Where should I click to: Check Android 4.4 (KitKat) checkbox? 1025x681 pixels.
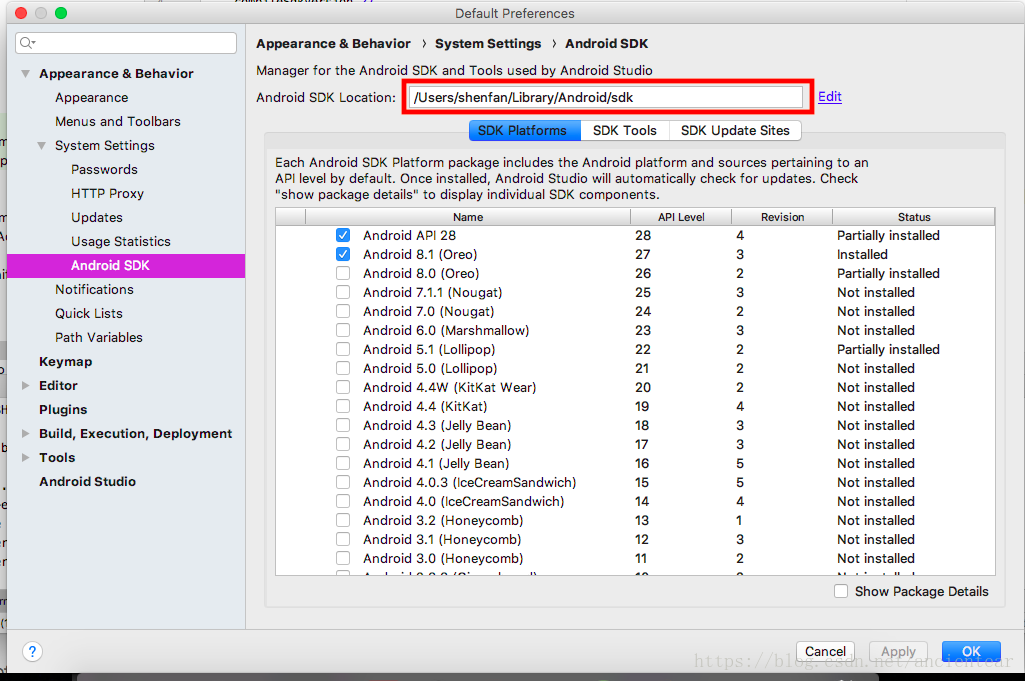[x=343, y=406]
